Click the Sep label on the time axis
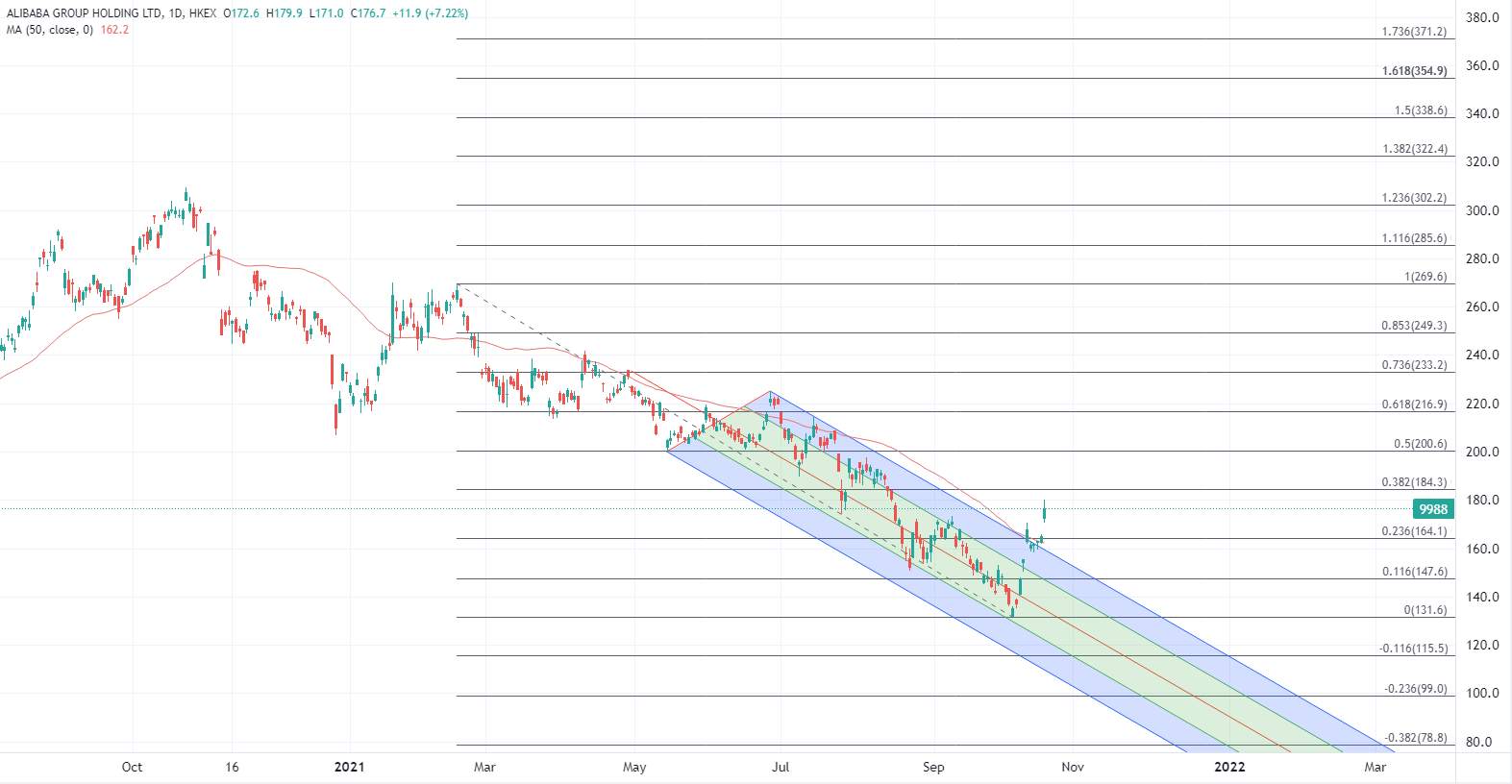 (933, 767)
